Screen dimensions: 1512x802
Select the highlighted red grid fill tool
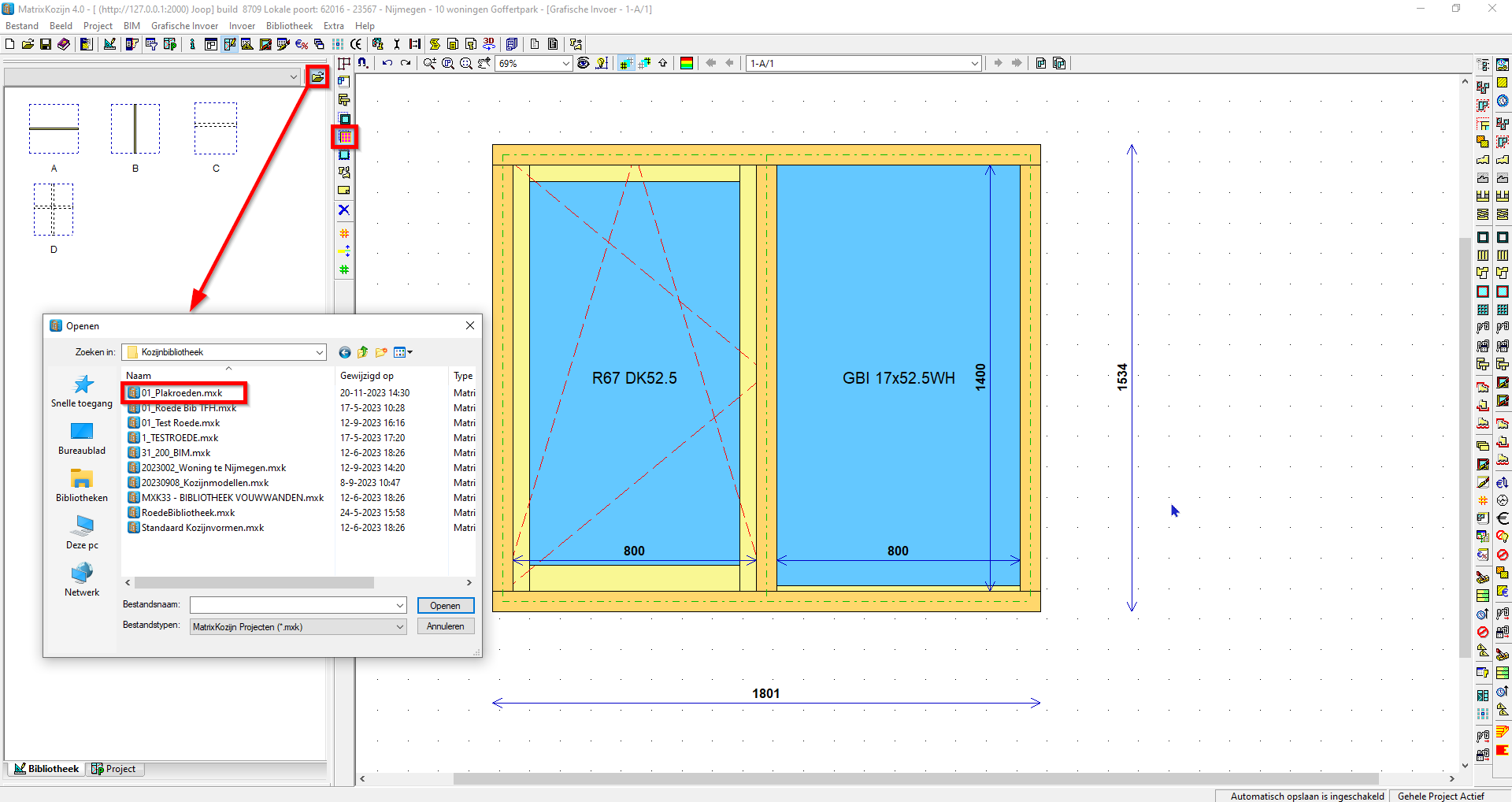344,136
